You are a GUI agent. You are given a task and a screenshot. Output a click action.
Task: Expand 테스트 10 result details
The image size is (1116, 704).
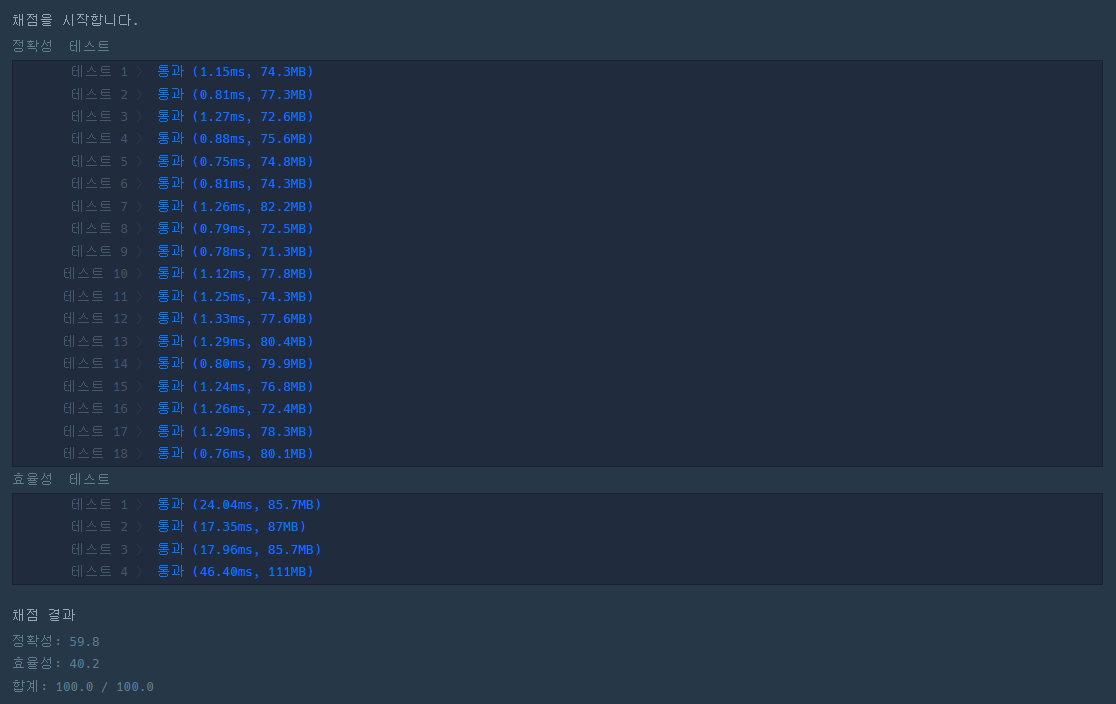139,273
